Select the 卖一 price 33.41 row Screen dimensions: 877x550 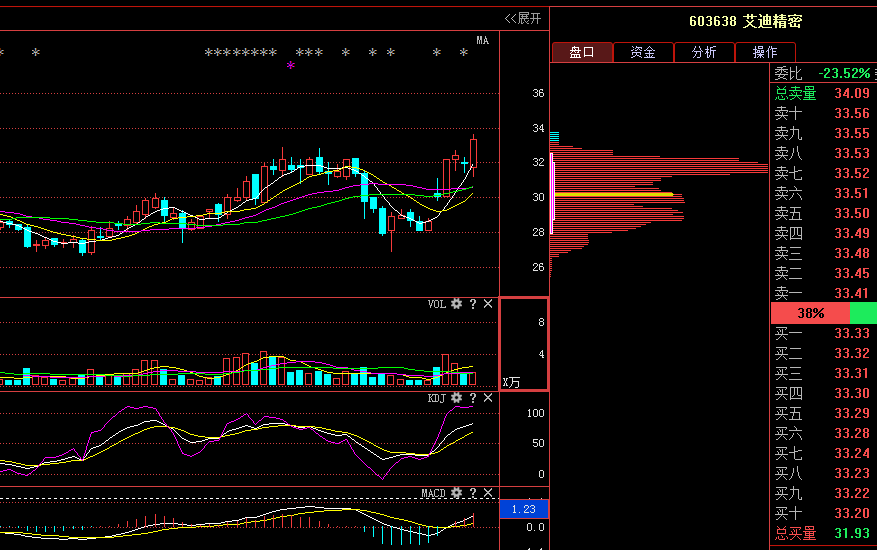822,293
